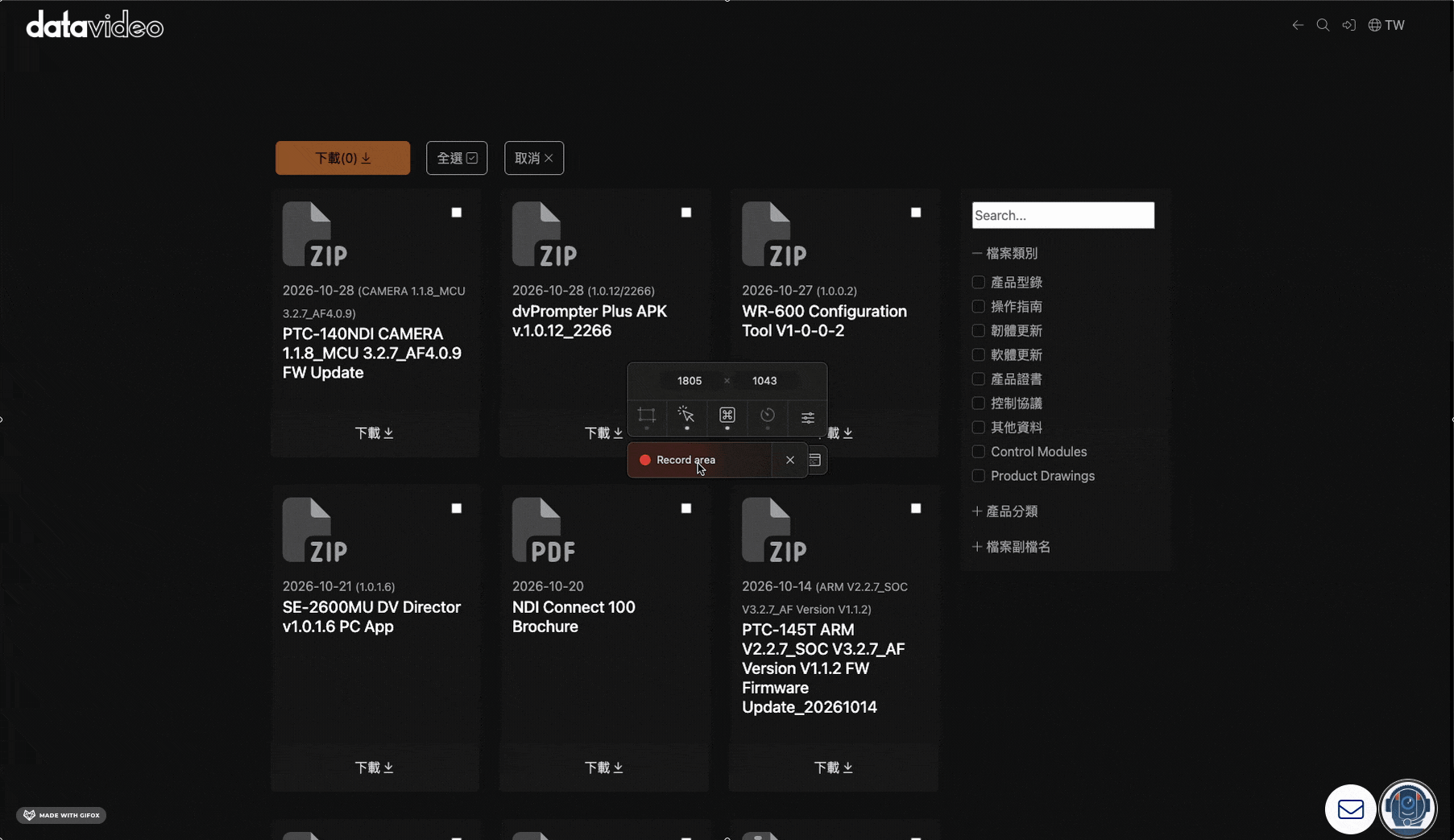The image size is (1454, 840).
Task: Check the Control Modules filter
Action: pos(979,452)
